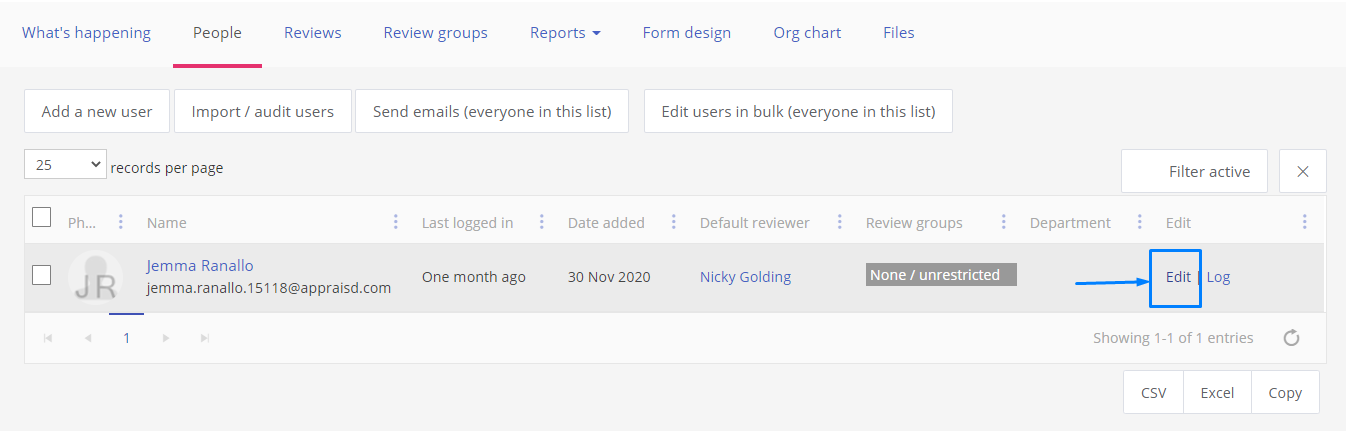Export the list as CSV
This screenshot has height=431, width=1346.
click(x=1153, y=392)
